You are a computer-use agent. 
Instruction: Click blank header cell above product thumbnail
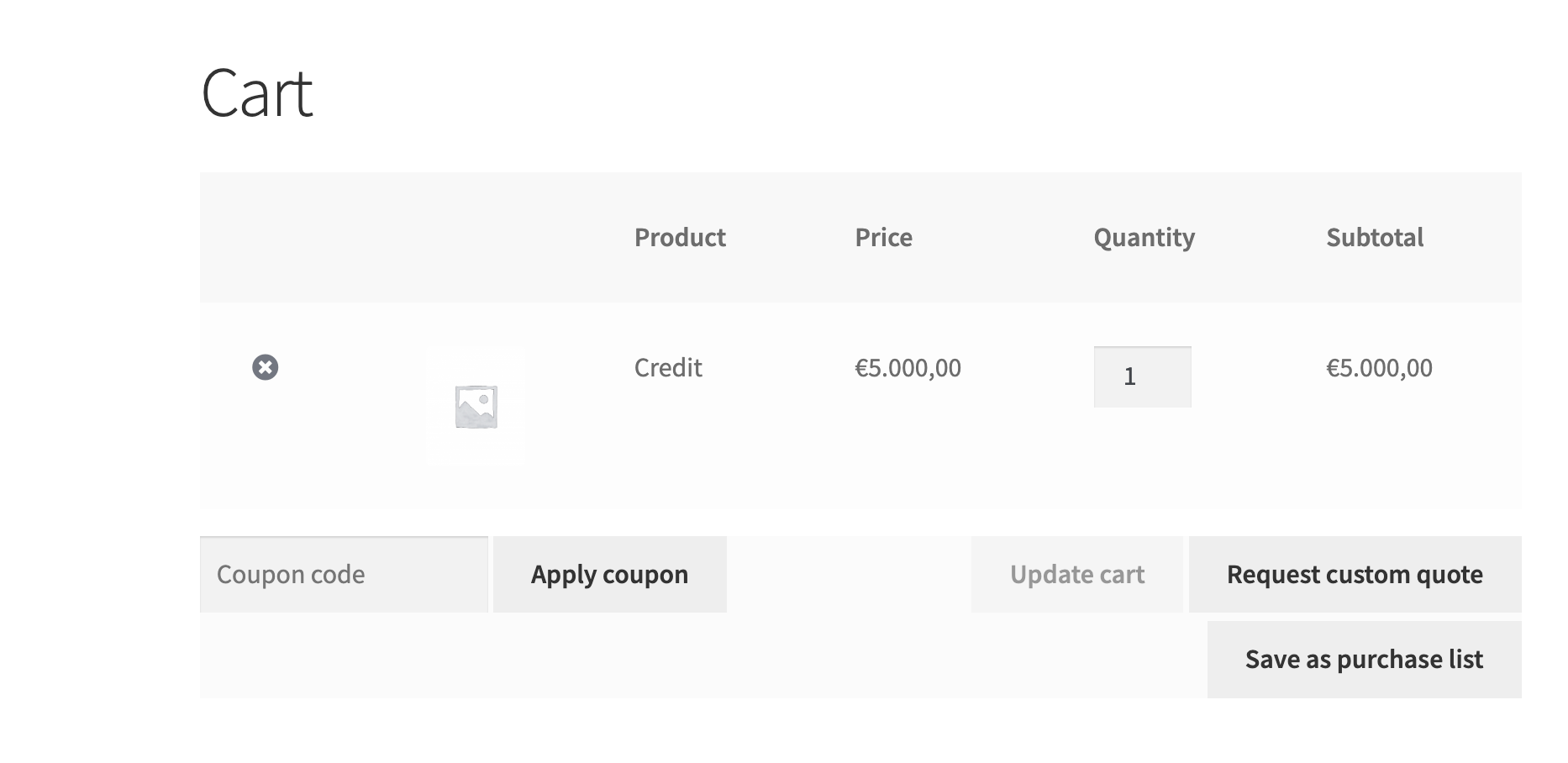pyautogui.click(x=476, y=237)
